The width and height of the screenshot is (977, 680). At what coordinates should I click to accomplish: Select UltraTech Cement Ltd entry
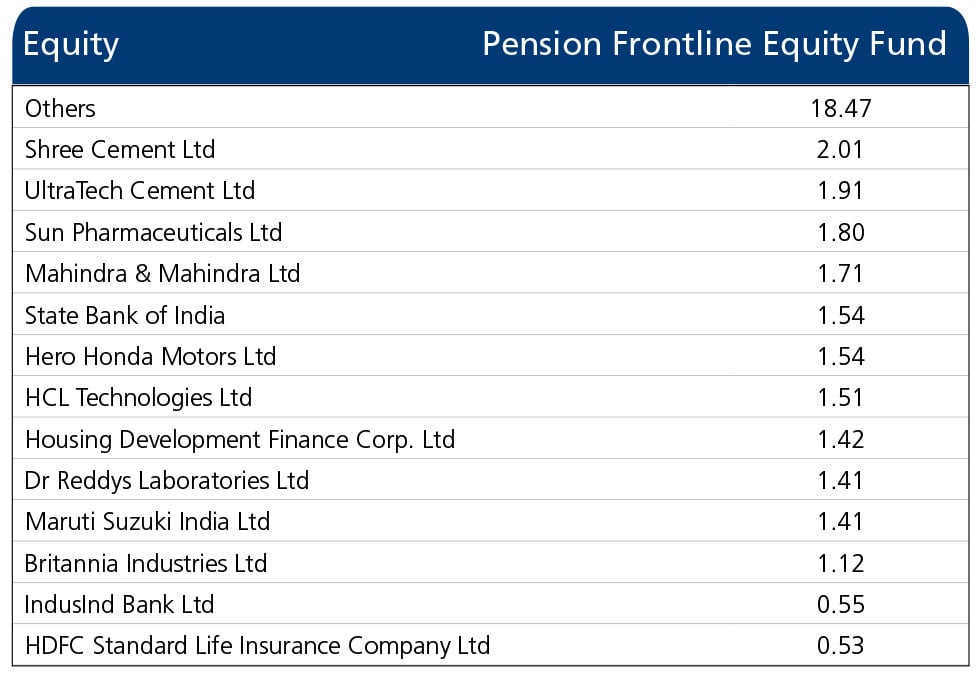coord(140,191)
